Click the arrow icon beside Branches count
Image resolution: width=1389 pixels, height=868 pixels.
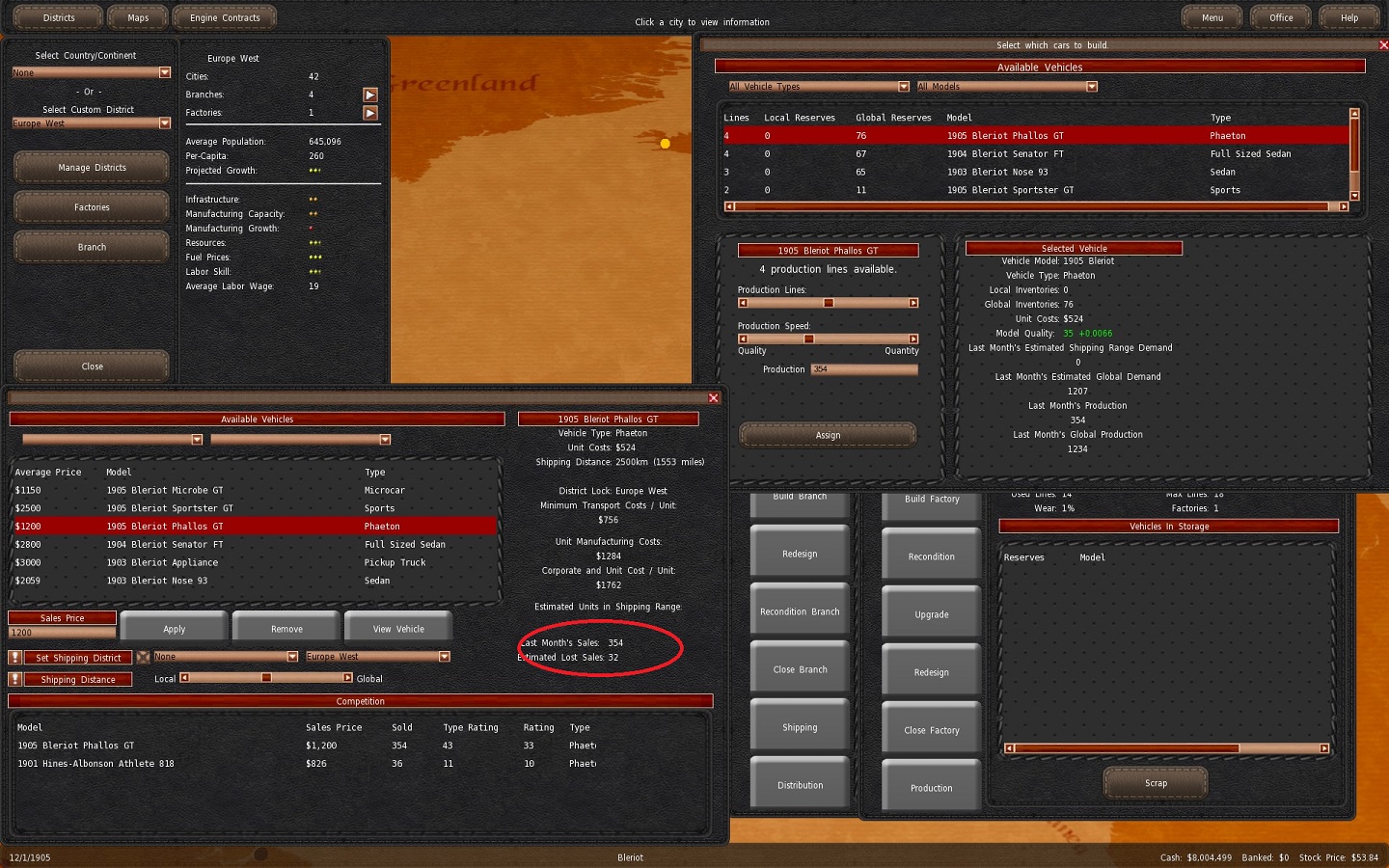pyautogui.click(x=369, y=95)
